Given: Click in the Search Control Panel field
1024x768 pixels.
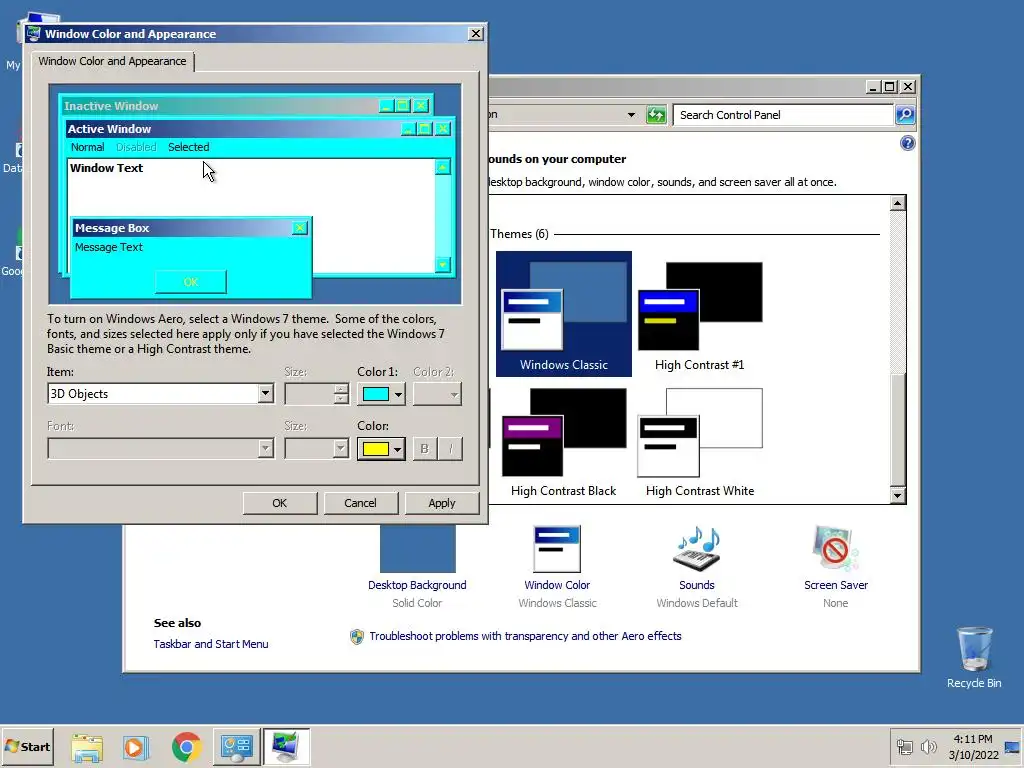Looking at the screenshot, I should coord(783,115).
